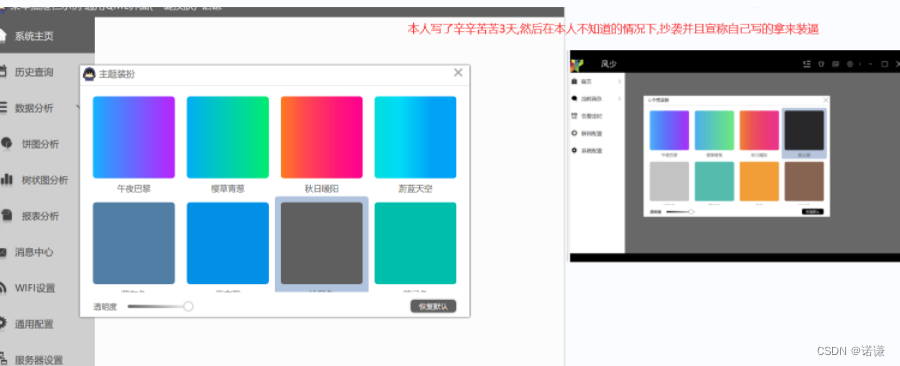Viewport: 900px width, 366px height.
Task: Select the 饼图分析 pie chart icon
Action: pyautogui.click(x=7, y=143)
